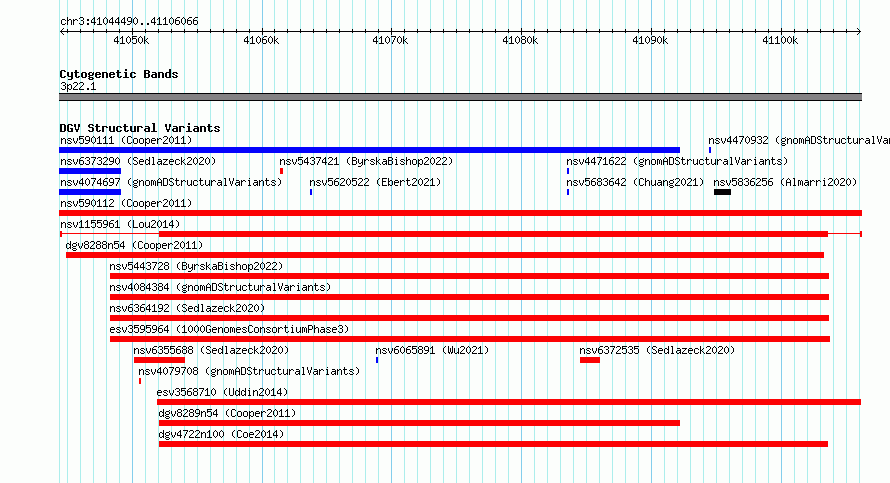890x483 pixels.
Task: Open esv3595964 (1000GenomesConsortiumPhase3) label
Action: click(229, 329)
